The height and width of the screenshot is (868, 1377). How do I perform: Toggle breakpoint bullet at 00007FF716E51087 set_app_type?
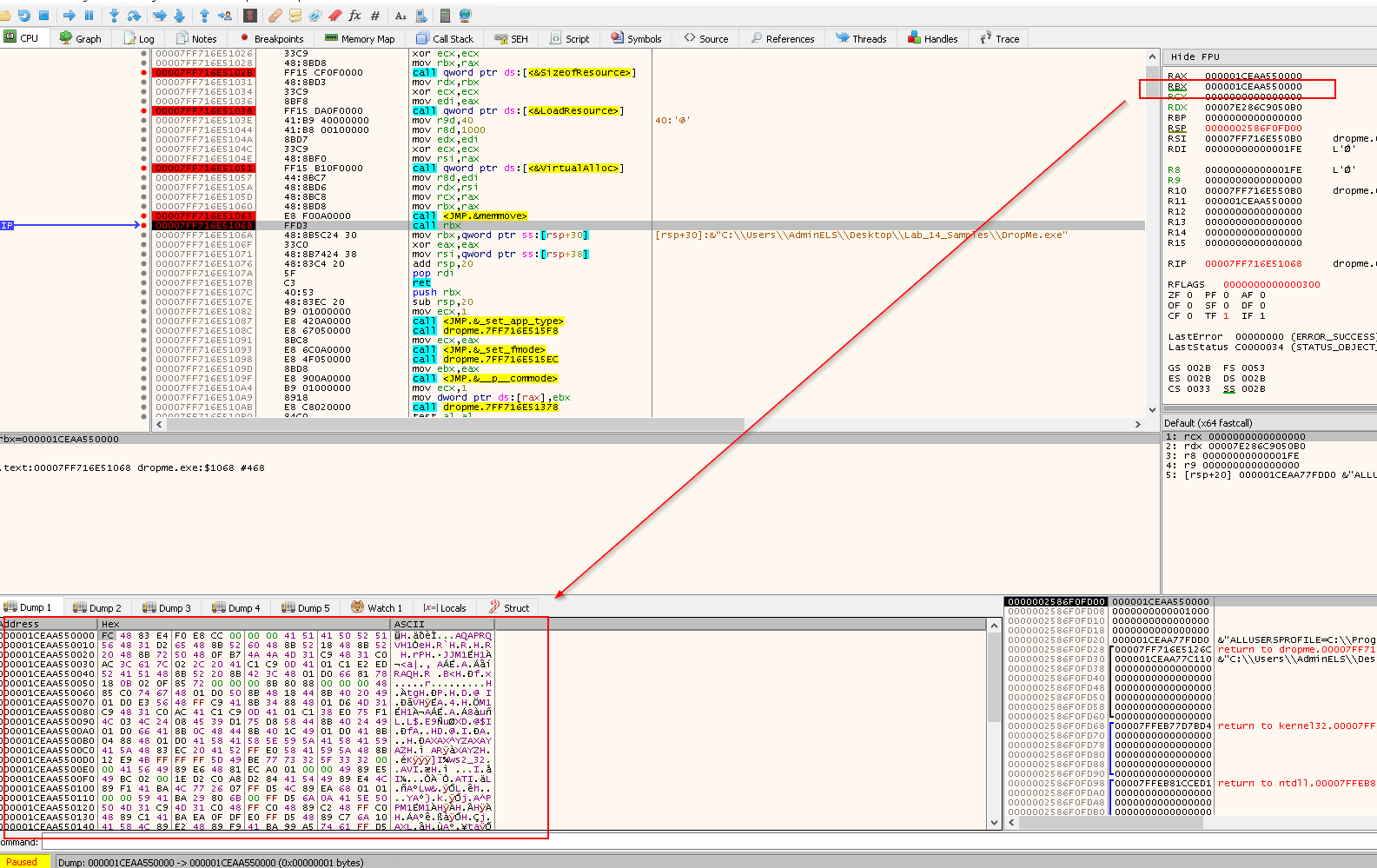point(143,321)
